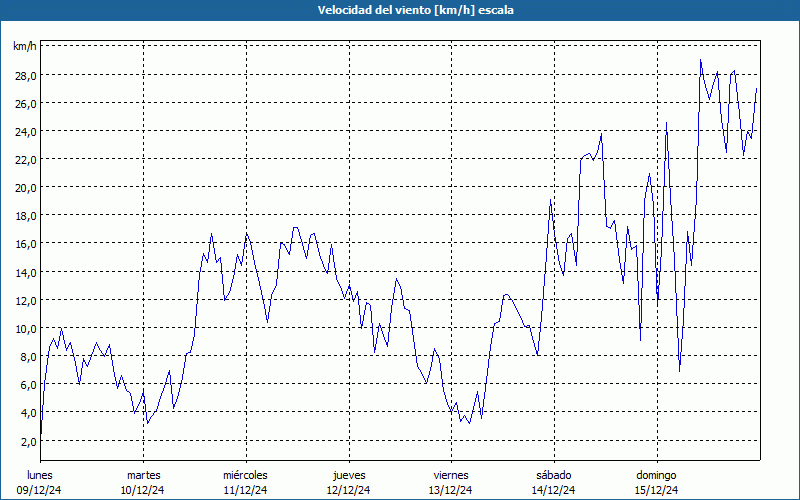This screenshot has width=800, height=500.
Task: Click the 10,0 y-axis value
Action: point(26,329)
